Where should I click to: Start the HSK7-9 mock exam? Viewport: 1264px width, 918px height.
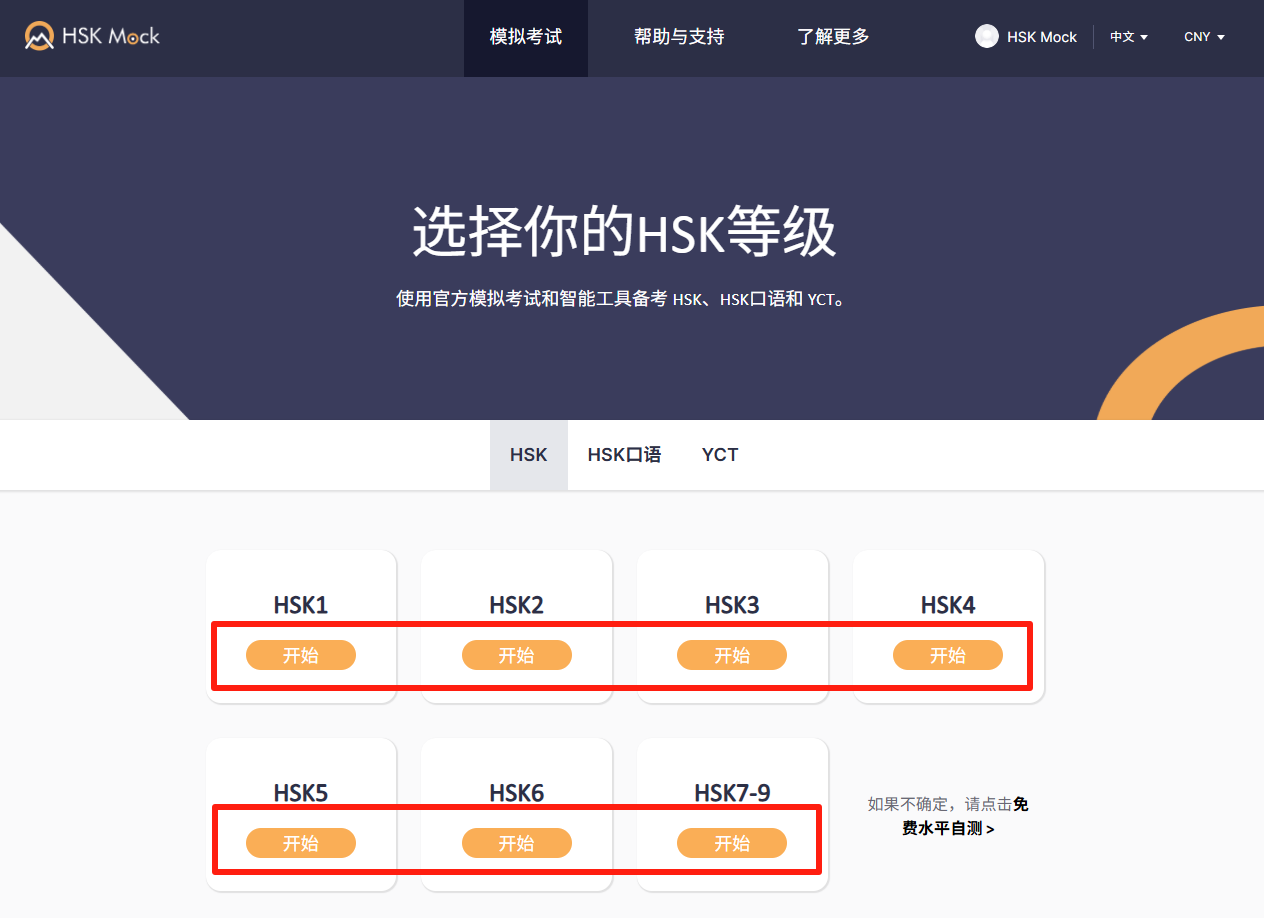732,843
